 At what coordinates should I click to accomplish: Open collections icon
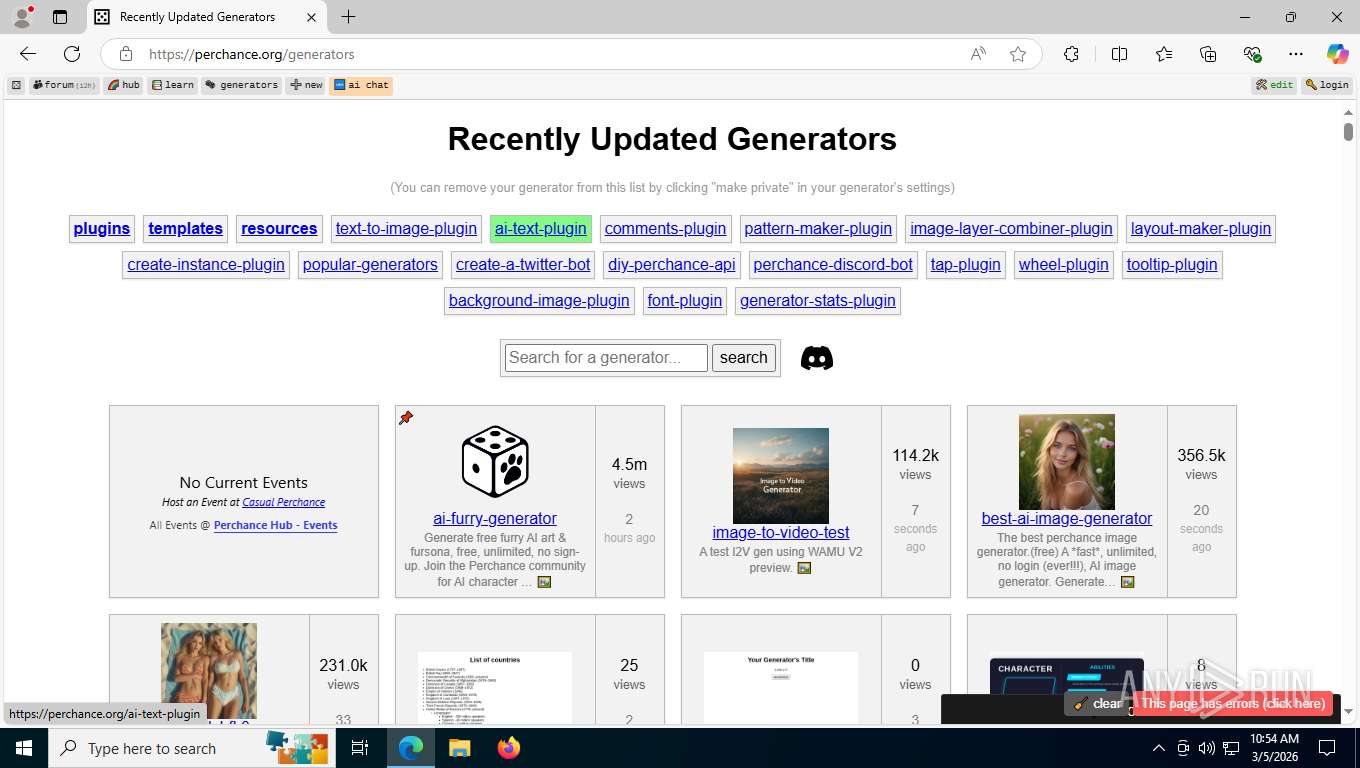pos(1208,54)
